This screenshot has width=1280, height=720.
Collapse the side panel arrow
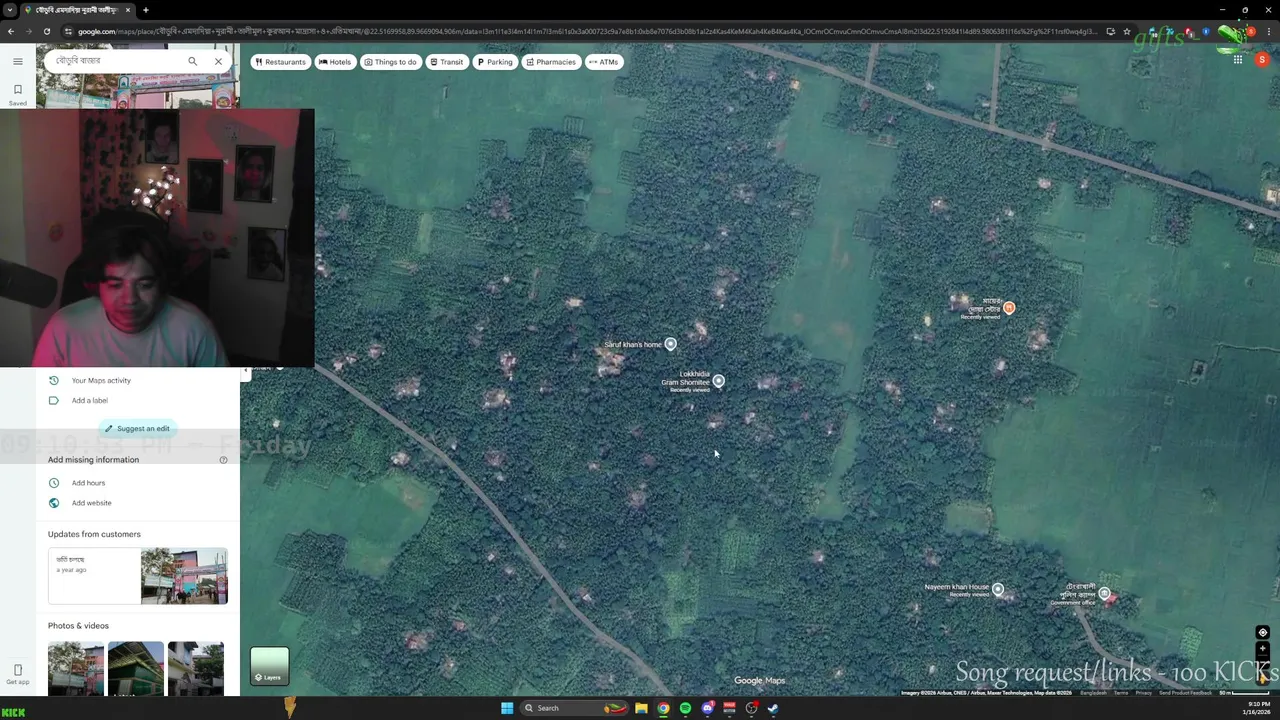pyautogui.click(x=245, y=370)
